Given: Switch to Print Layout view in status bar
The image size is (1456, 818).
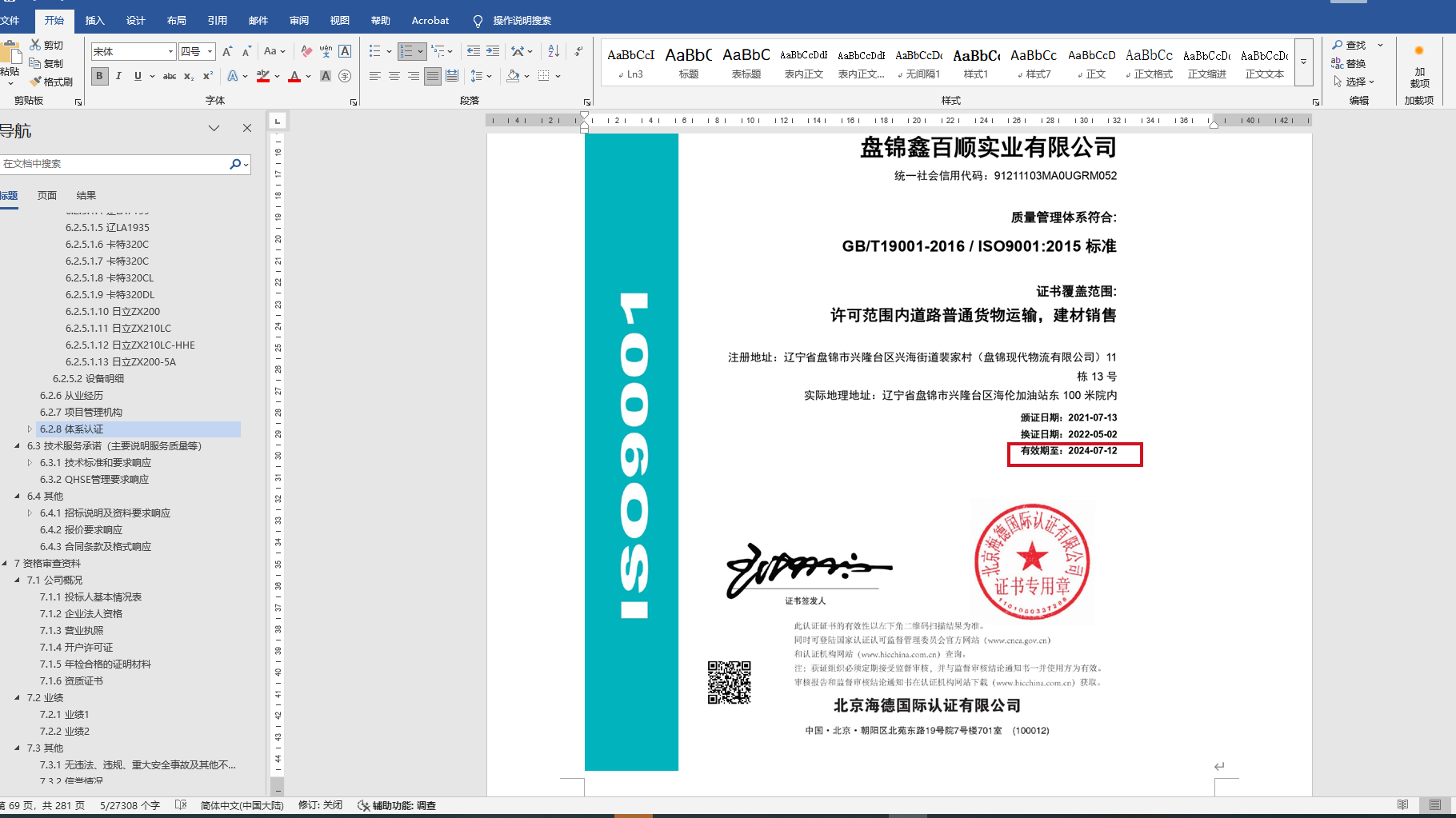Looking at the screenshot, I should click(1435, 805).
